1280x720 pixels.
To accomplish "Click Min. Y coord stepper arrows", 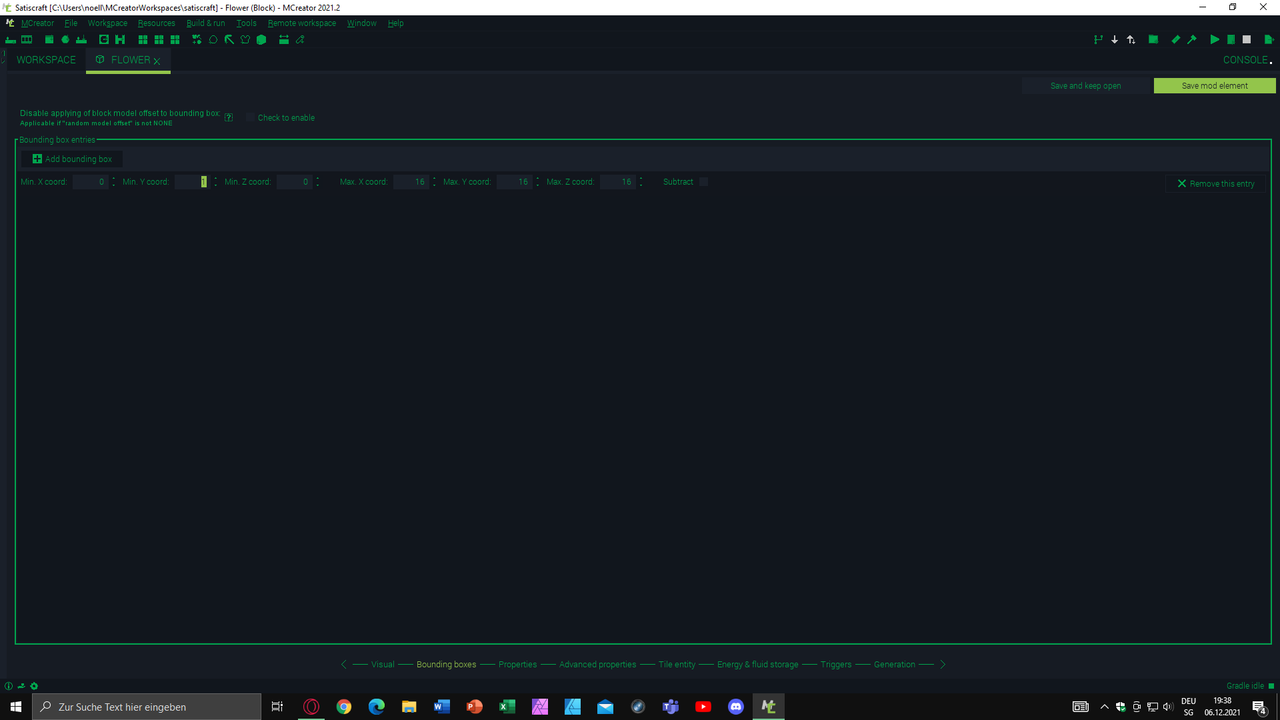I will coord(216,182).
